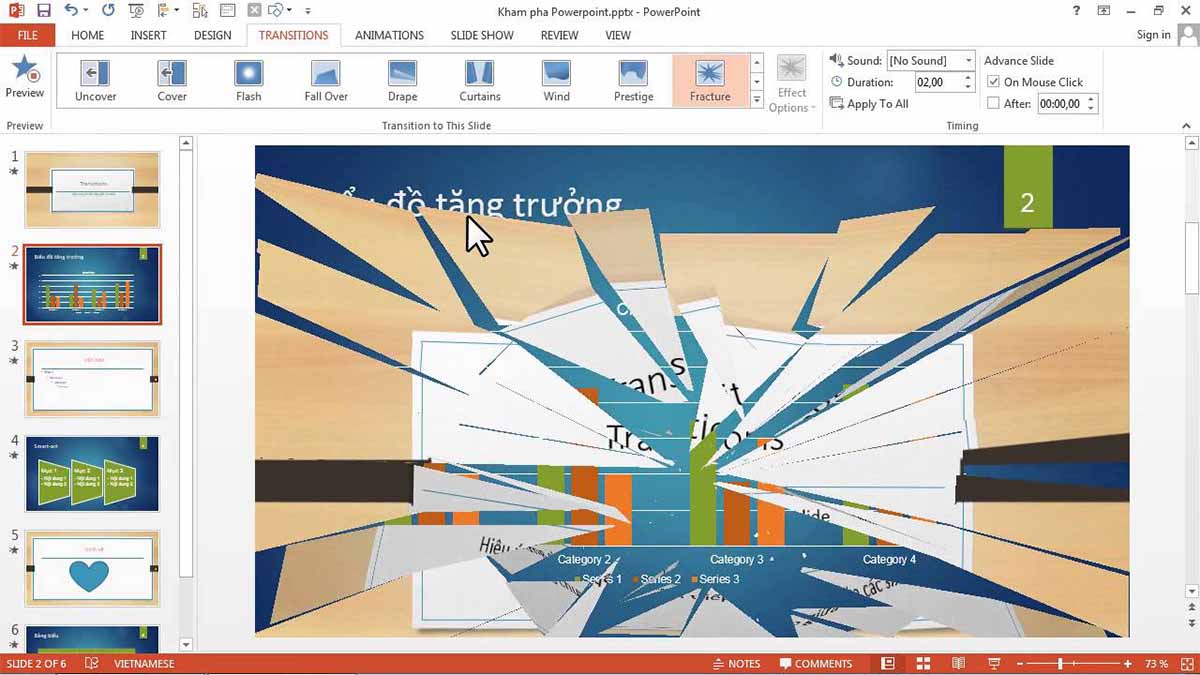This screenshot has height=675, width=1200.
Task: Enable the After timing checkbox
Action: pyautogui.click(x=993, y=103)
